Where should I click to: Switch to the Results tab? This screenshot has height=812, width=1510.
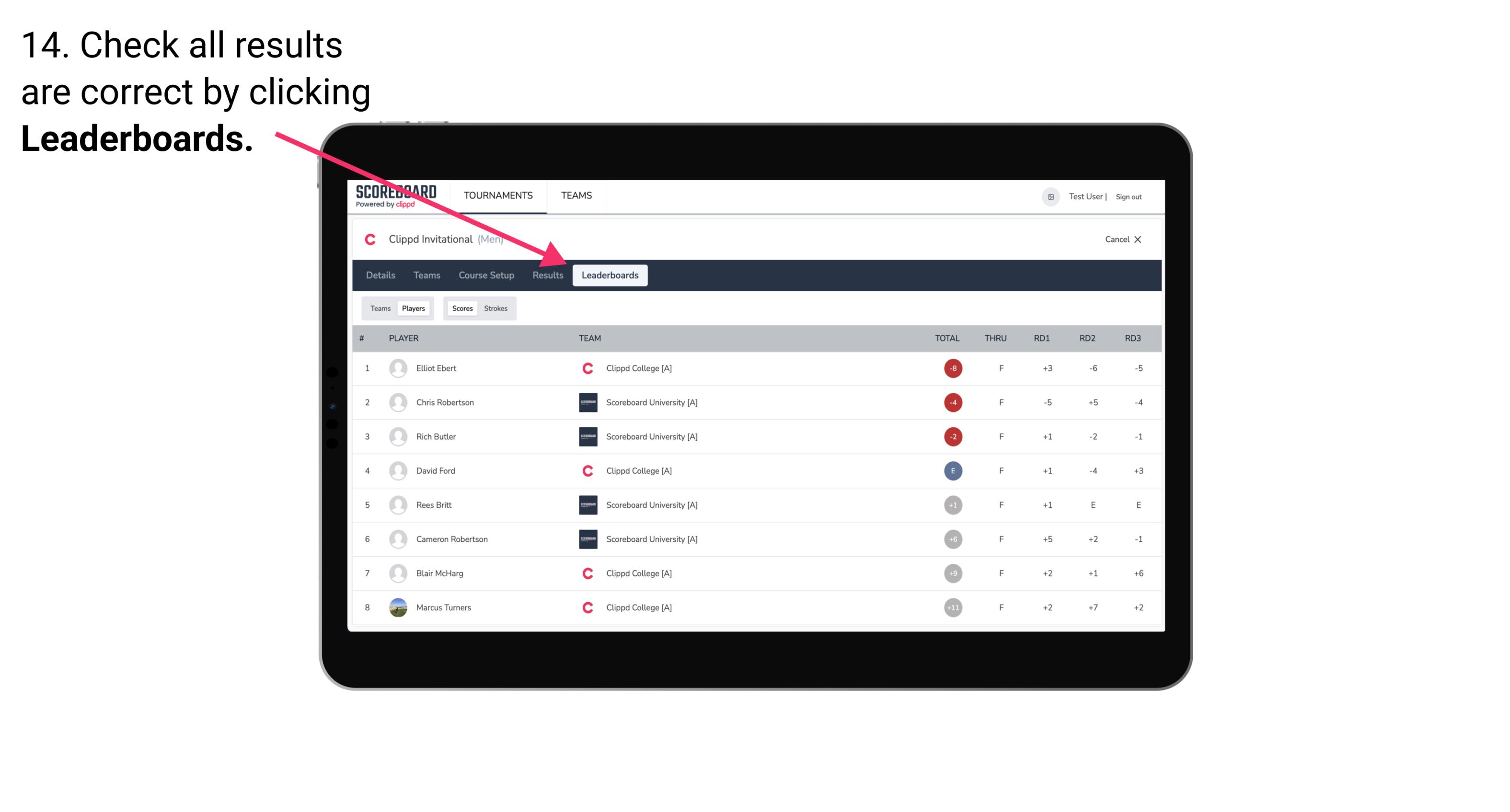coord(547,275)
